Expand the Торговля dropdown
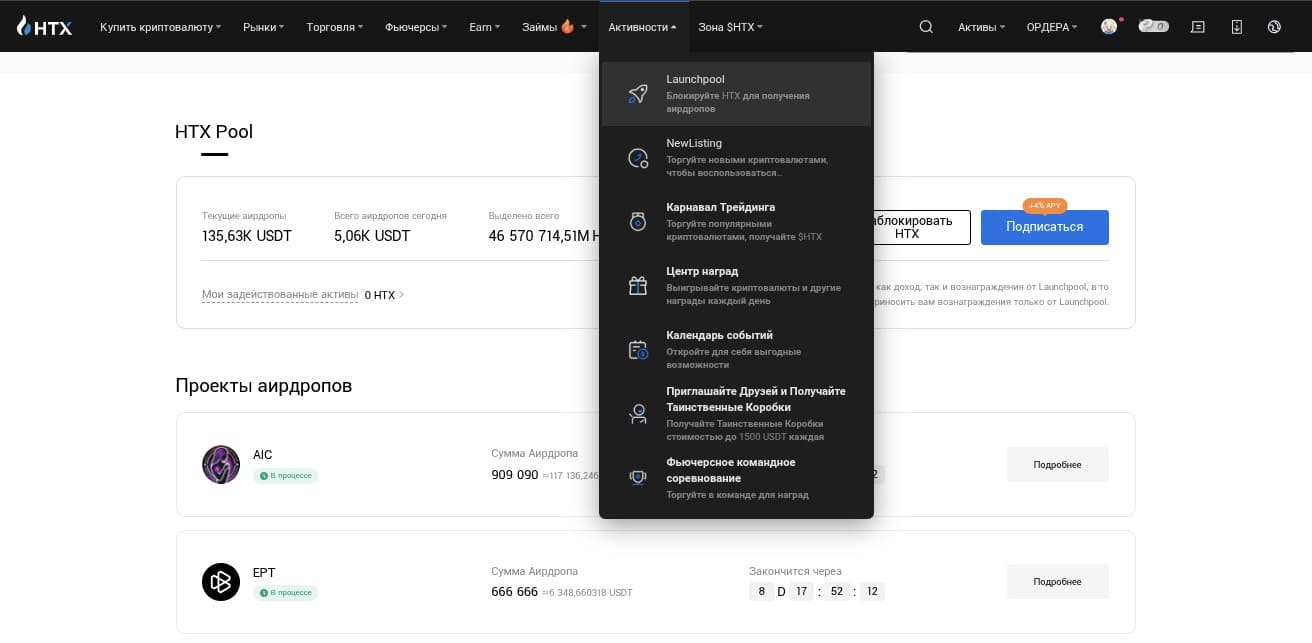1312x643 pixels. click(x=335, y=27)
